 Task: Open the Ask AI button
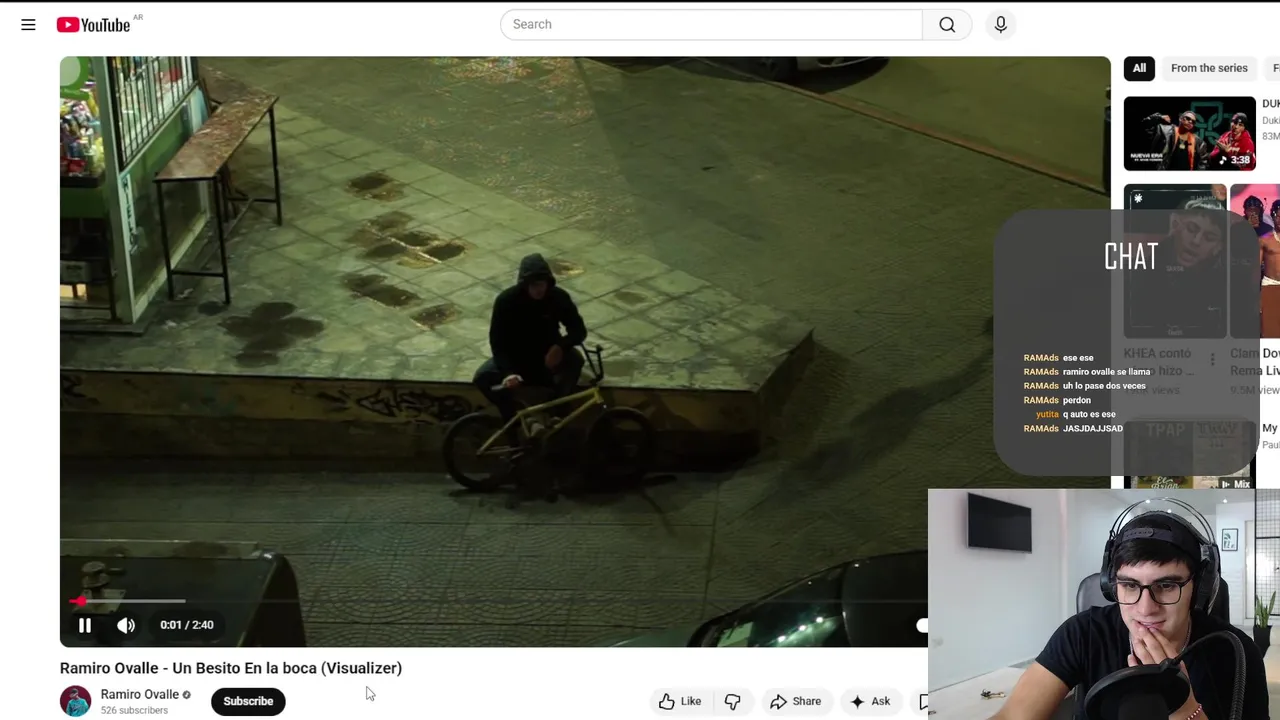click(x=870, y=701)
